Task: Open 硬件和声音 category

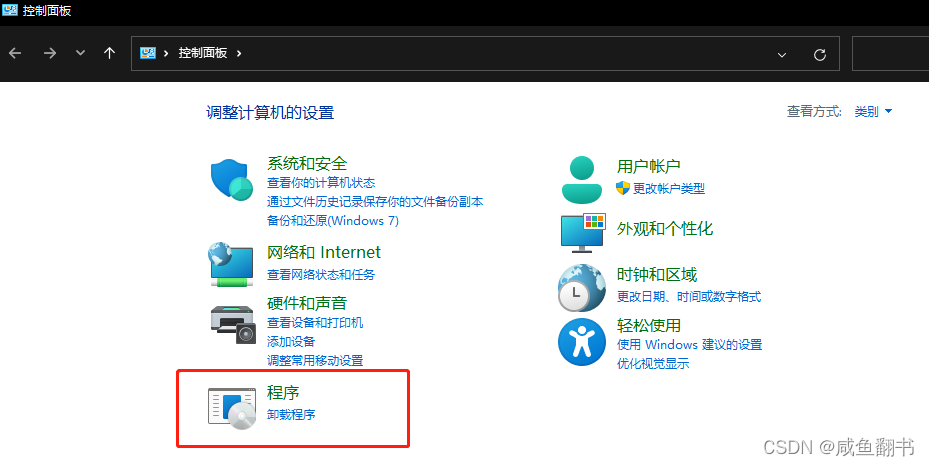Action: 307,303
